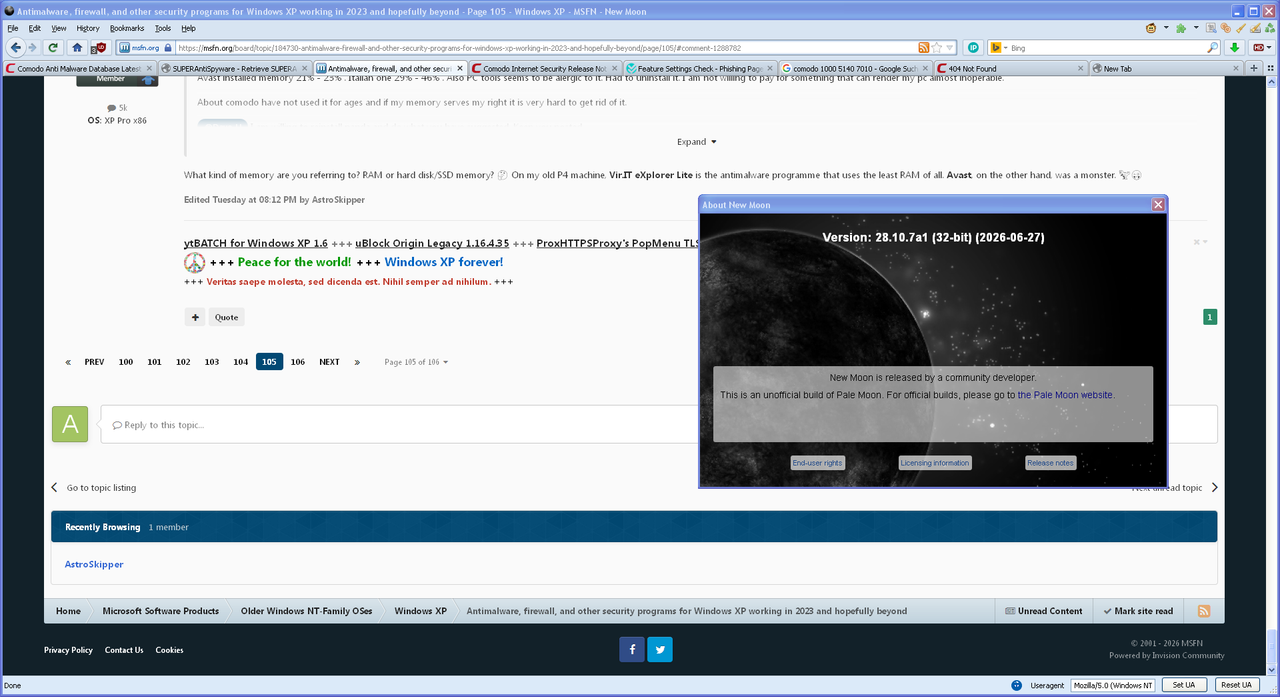The width and height of the screenshot is (1280, 697).
Task: Go back with the Back arrow button
Action: tap(15, 47)
